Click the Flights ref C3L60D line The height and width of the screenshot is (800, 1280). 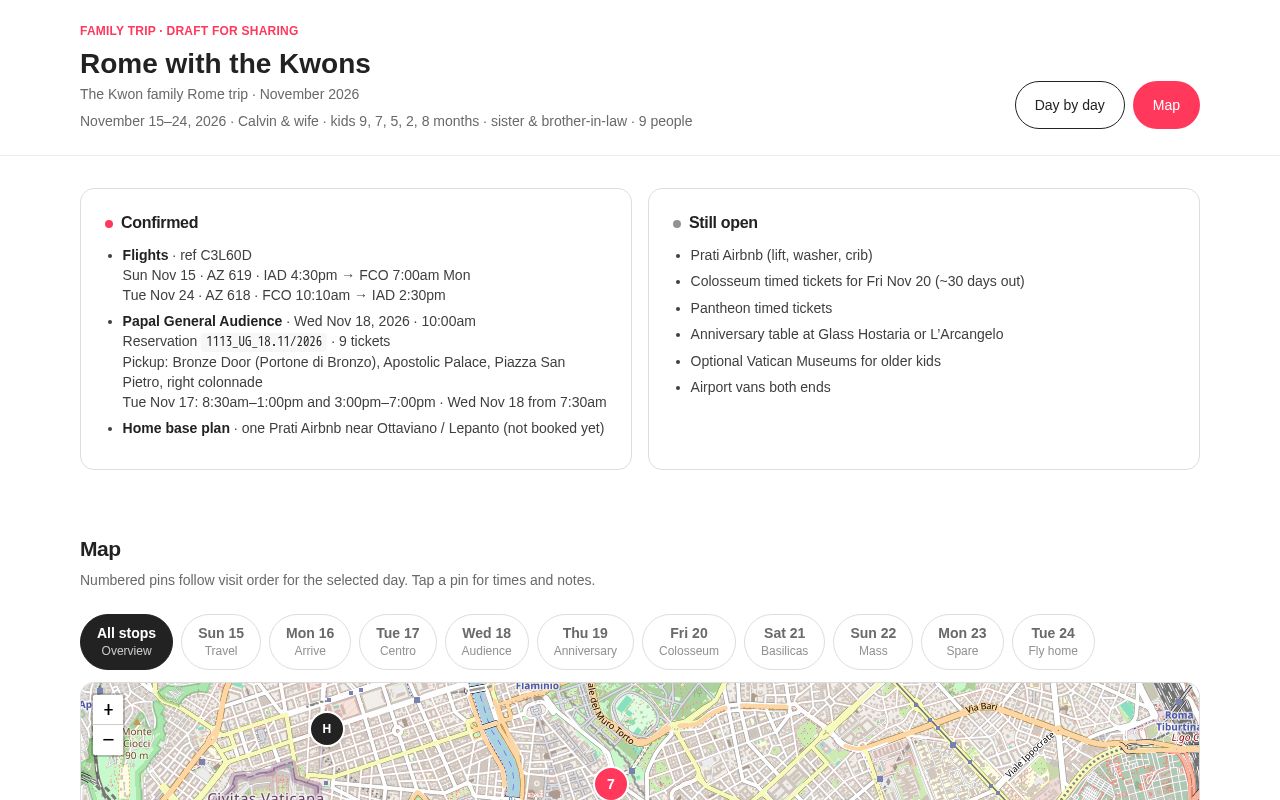click(187, 255)
